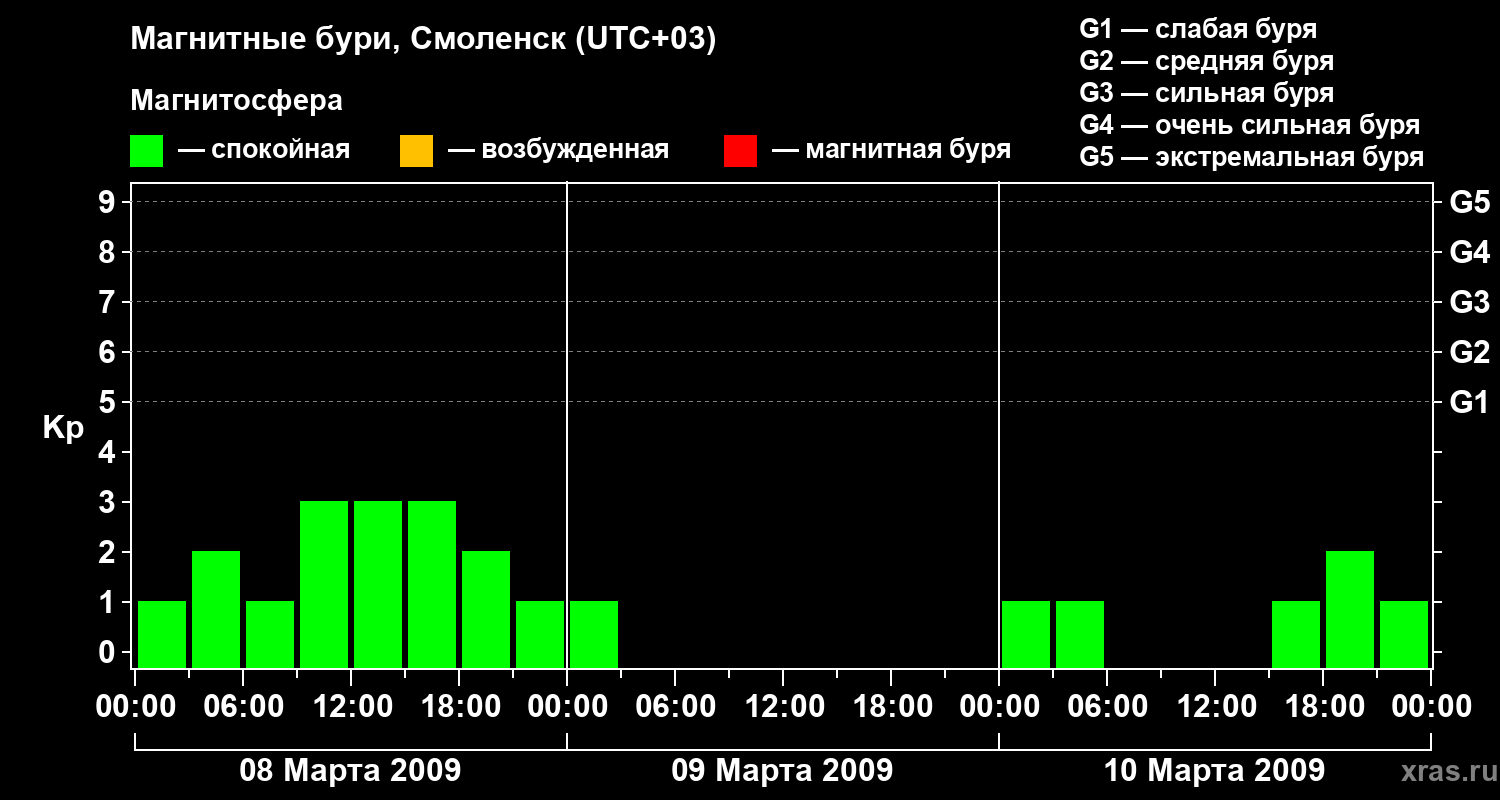Click the orange 'возбужденная' legend swatch
Image resolution: width=1500 pixels, height=800 pixels.
tap(416, 151)
